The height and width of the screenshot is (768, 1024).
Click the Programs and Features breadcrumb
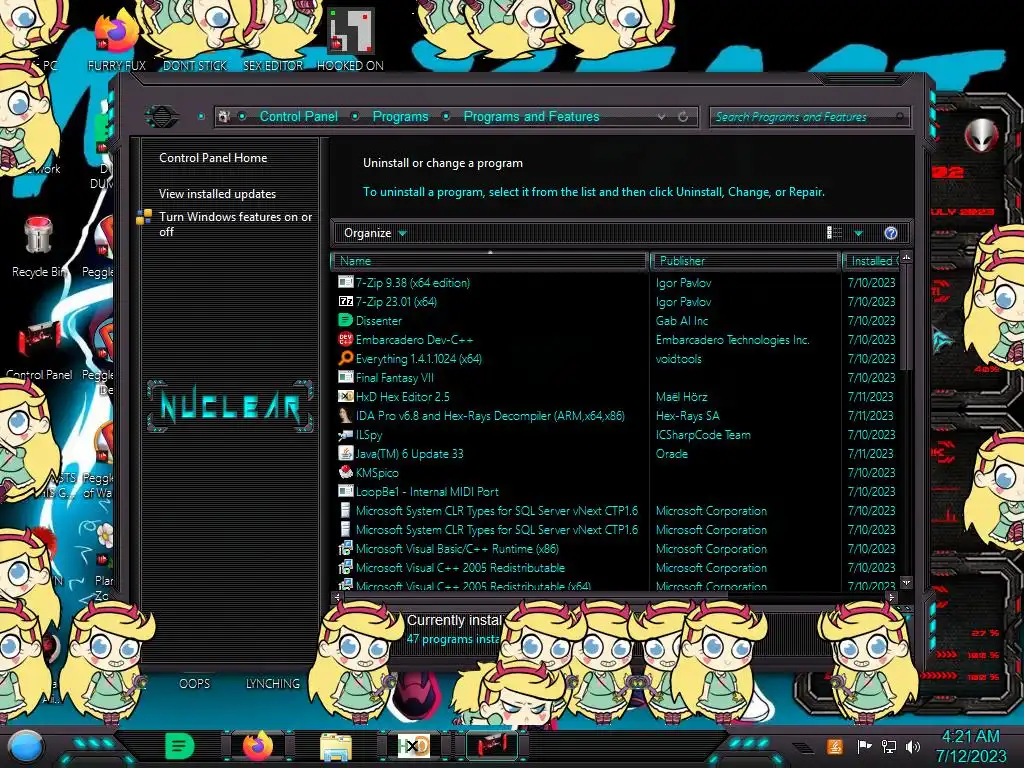click(x=532, y=116)
